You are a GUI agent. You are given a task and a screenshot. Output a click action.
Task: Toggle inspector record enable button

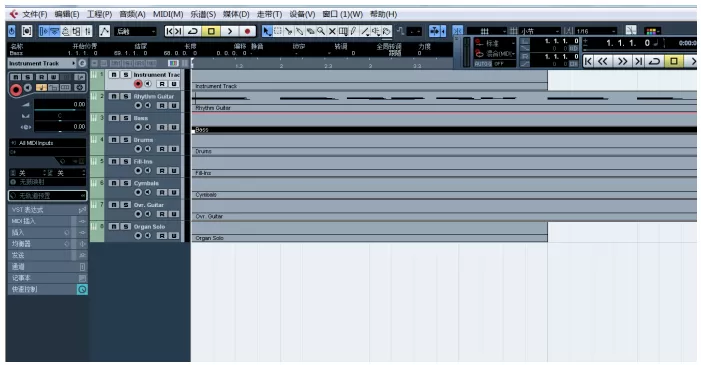pyautogui.click(x=16, y=90)
